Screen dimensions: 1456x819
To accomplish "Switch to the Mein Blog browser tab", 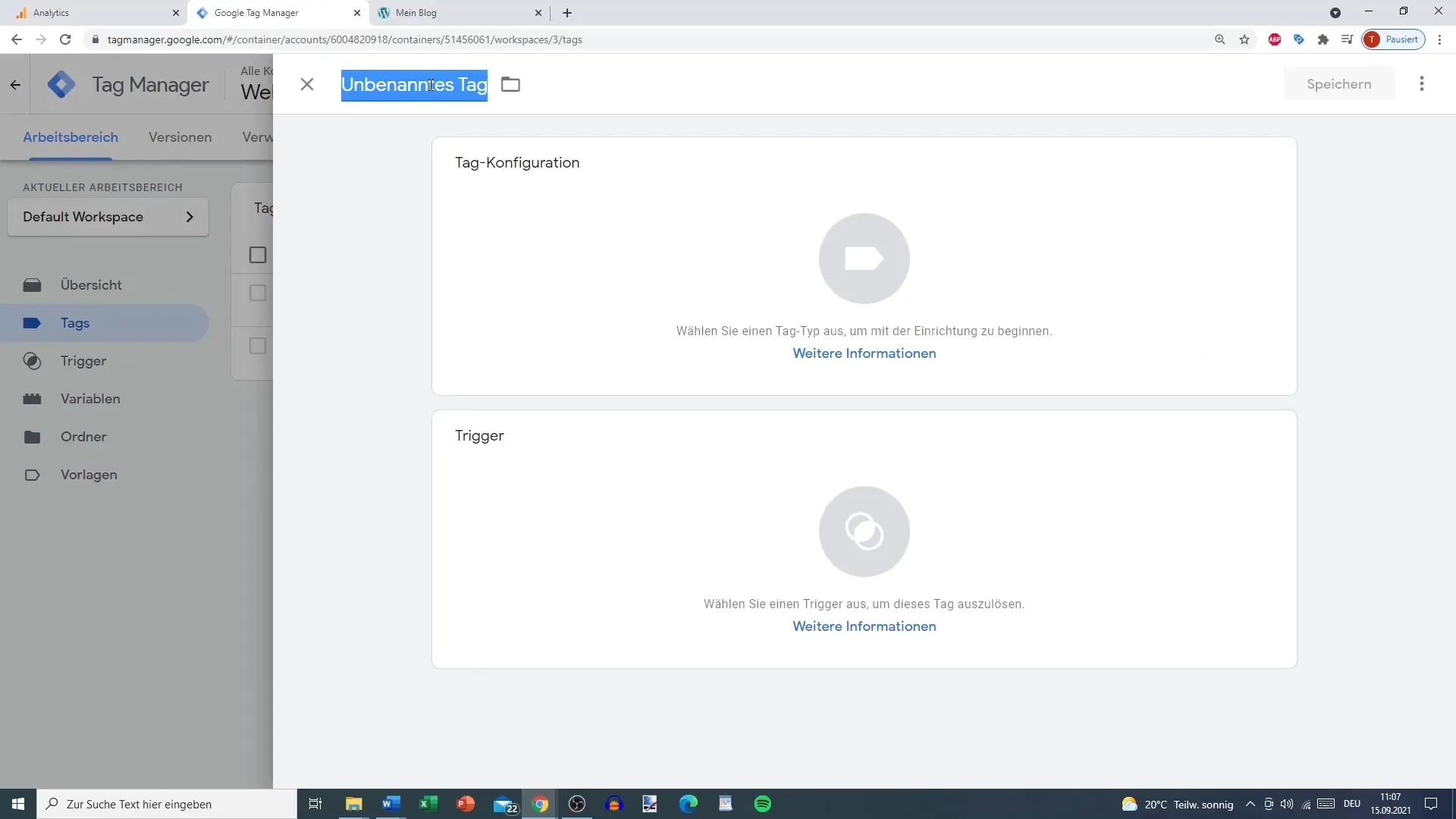I will [x=460, y=13].
